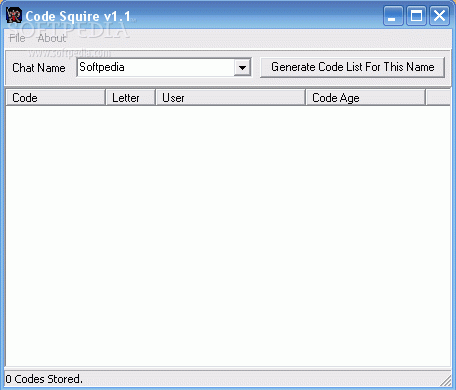Sort by the User column header
The height and width of the screenshot is (390, 456).
point(231,98)
